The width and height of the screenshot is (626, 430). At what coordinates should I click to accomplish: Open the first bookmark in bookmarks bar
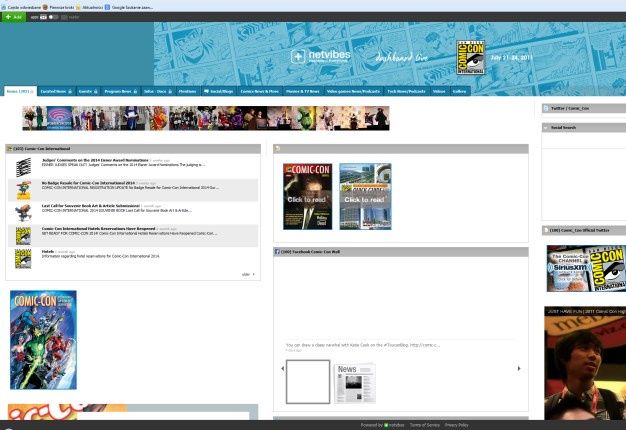20,7
